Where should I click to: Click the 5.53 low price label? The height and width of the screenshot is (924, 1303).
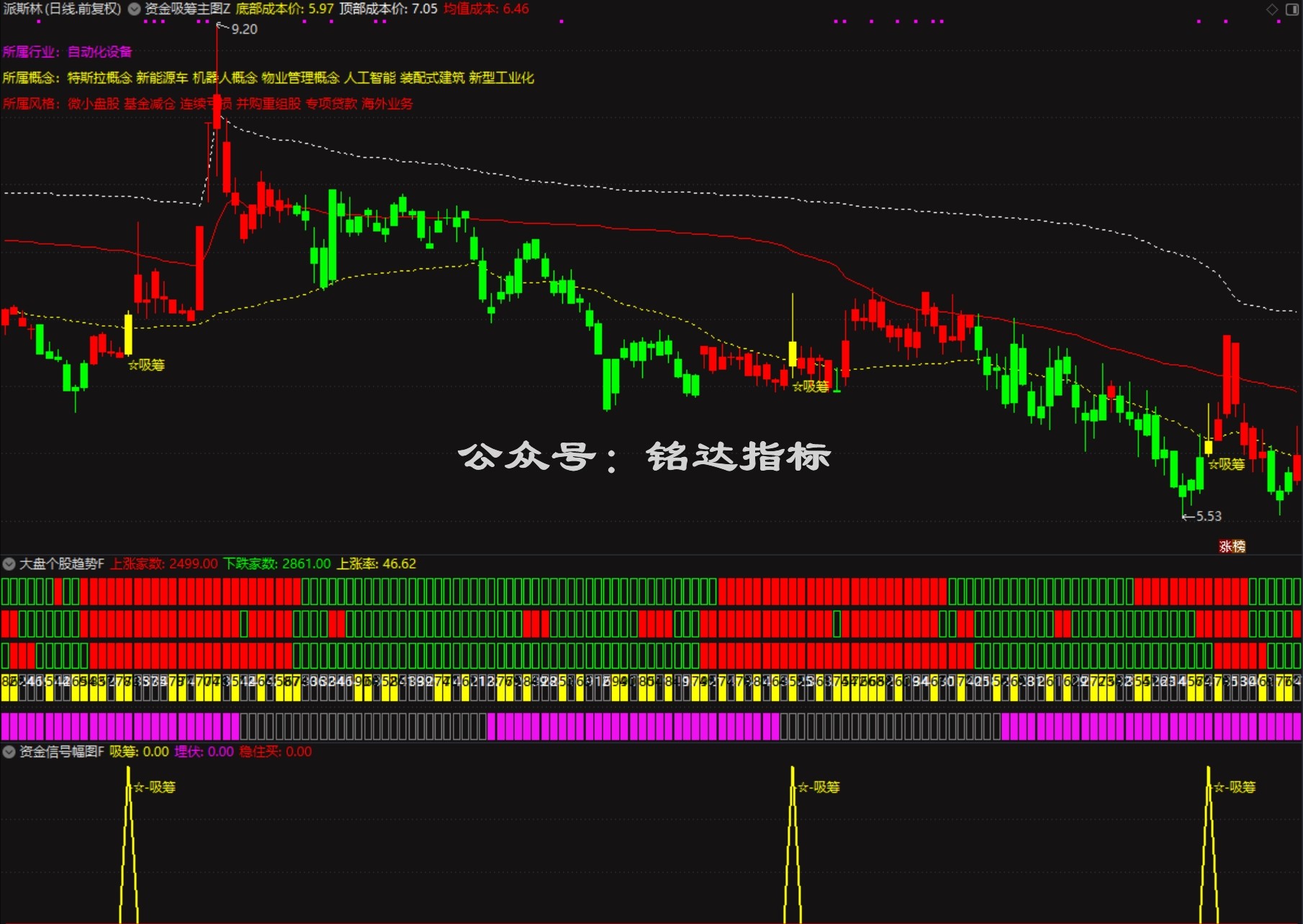(1209, 516)
